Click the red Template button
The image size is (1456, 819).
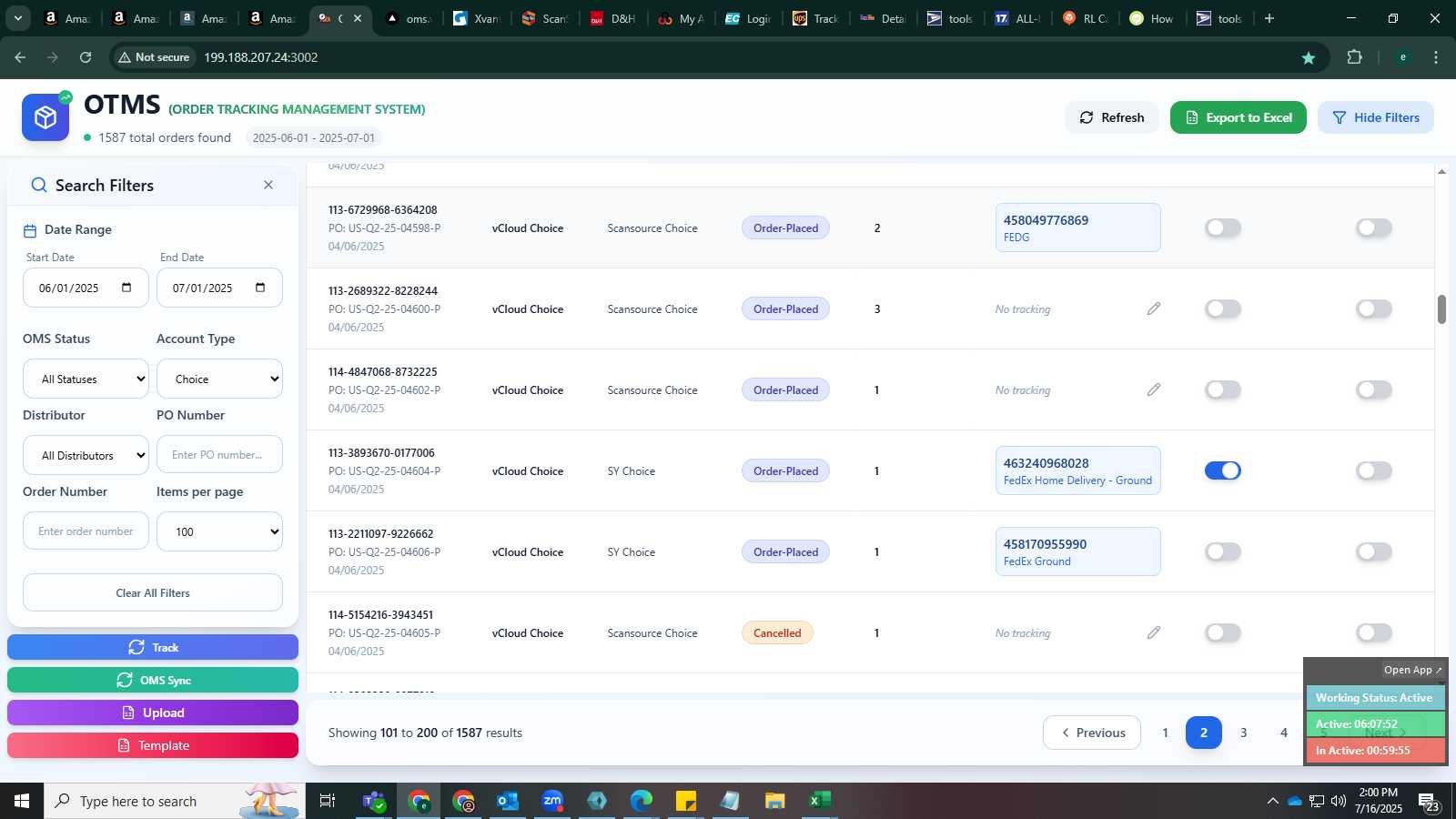(x=153, y=745)
